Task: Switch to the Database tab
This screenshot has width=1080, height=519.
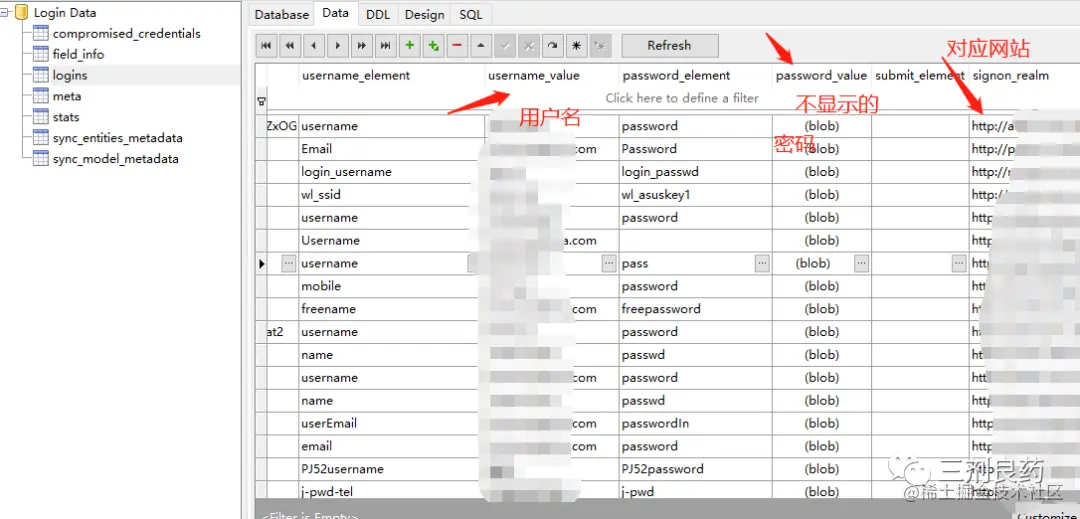Action: click(281, 14)
